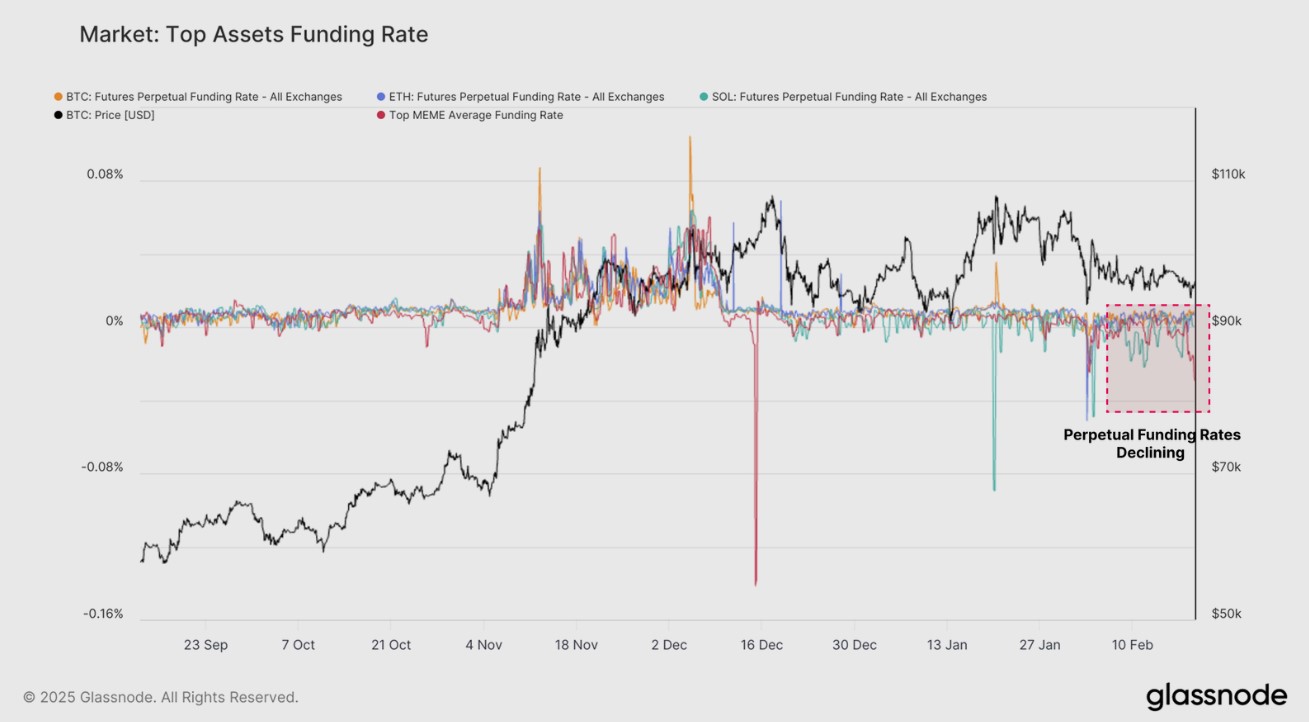
Task: Click the glassnode logo
Action: pos(1216,696)
